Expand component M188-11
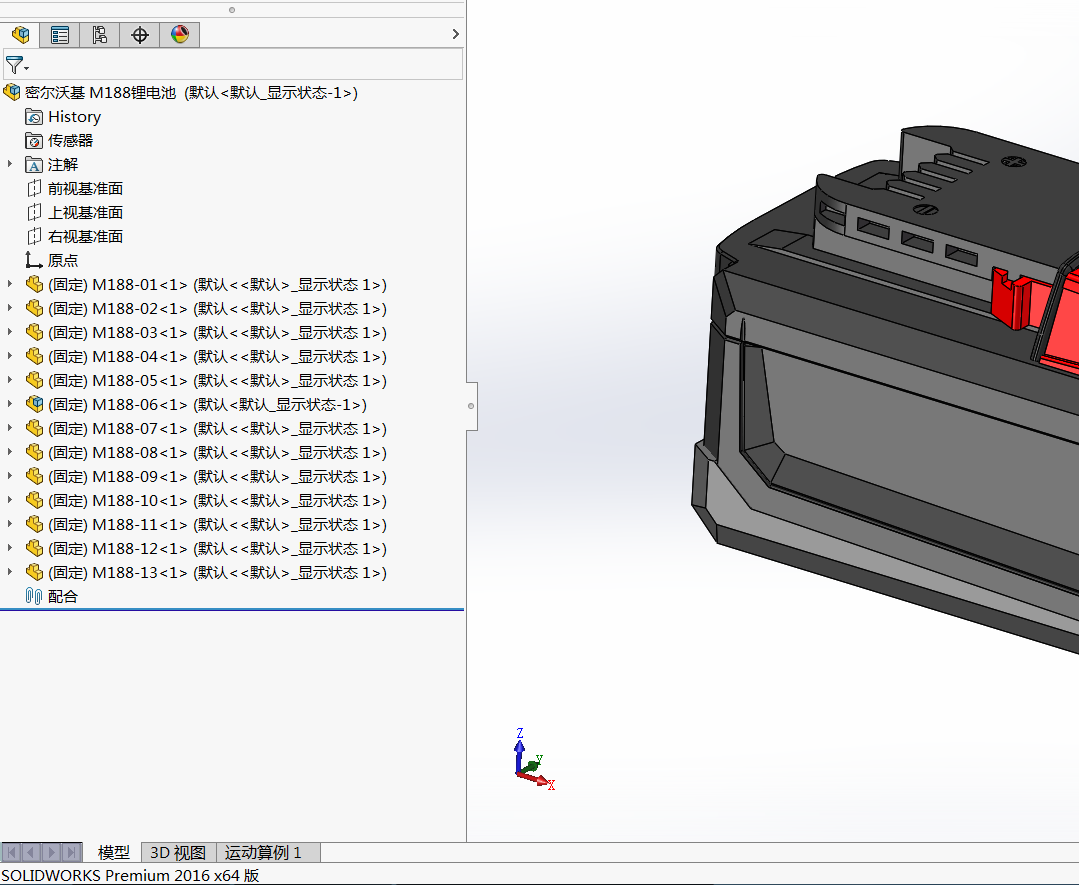 tap(10, 524)
